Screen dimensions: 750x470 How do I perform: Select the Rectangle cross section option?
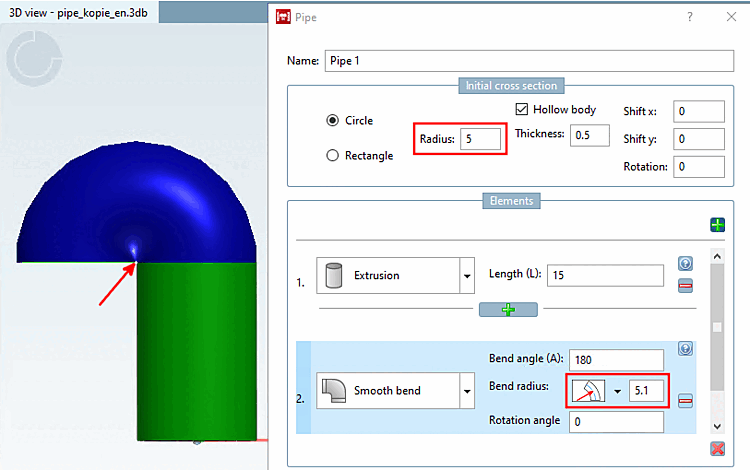pos(332,155)
